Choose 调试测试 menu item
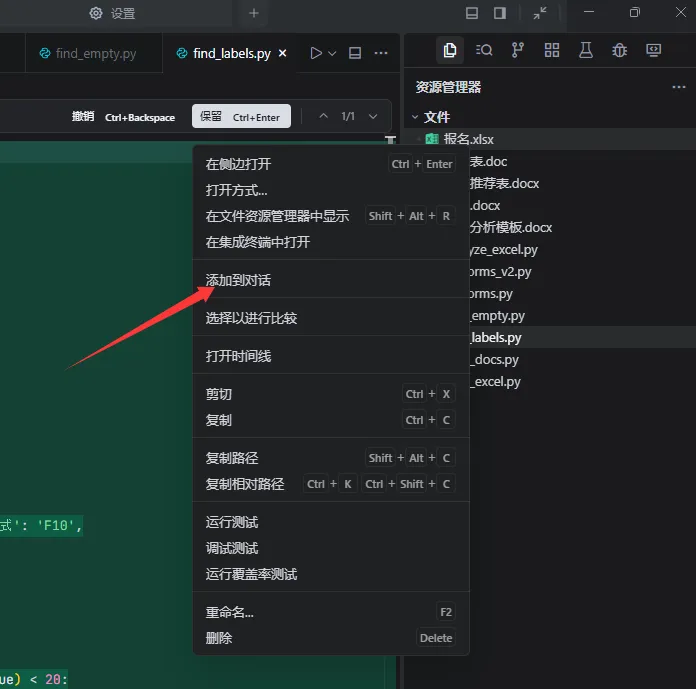 331,548
